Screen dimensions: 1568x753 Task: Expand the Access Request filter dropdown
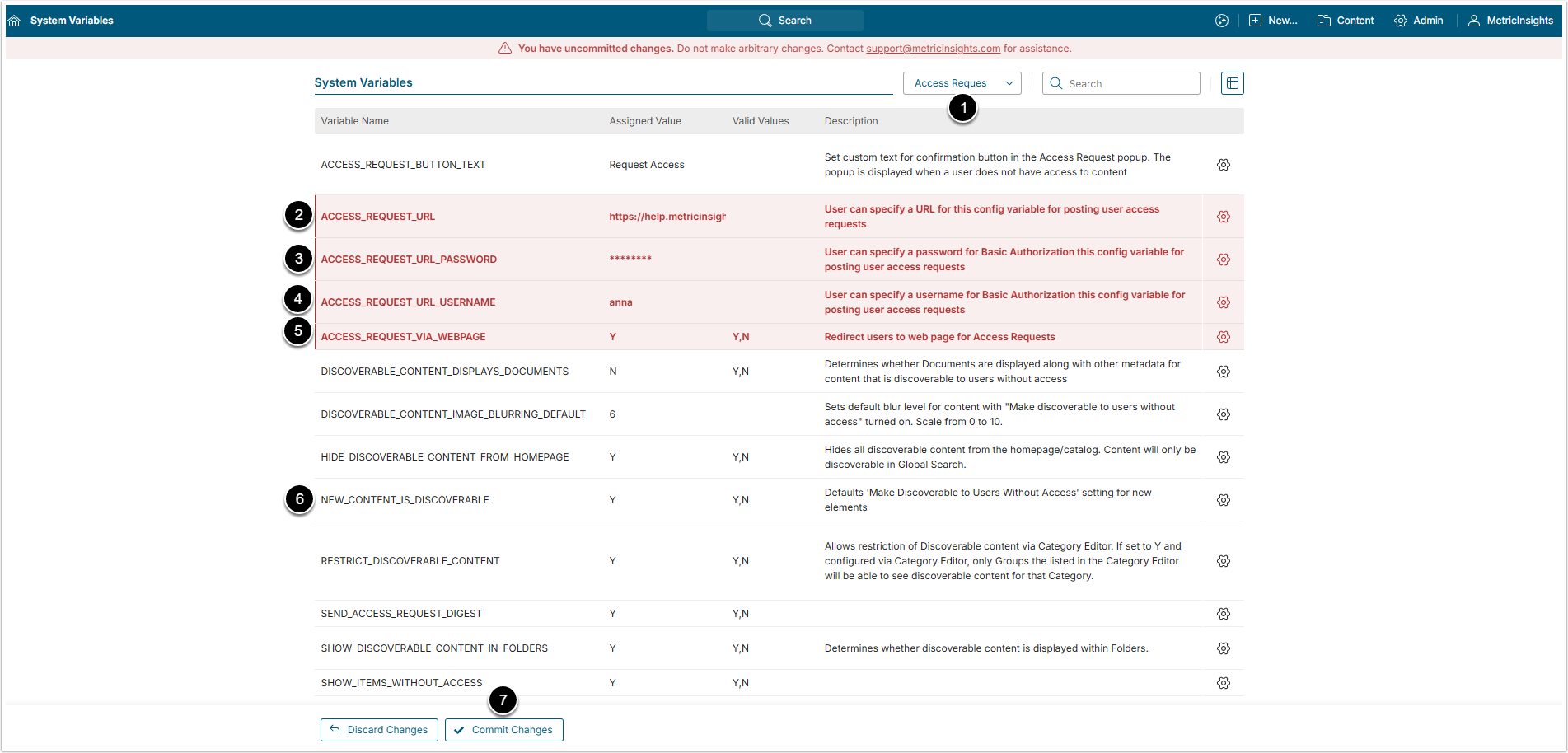(962, 83)
